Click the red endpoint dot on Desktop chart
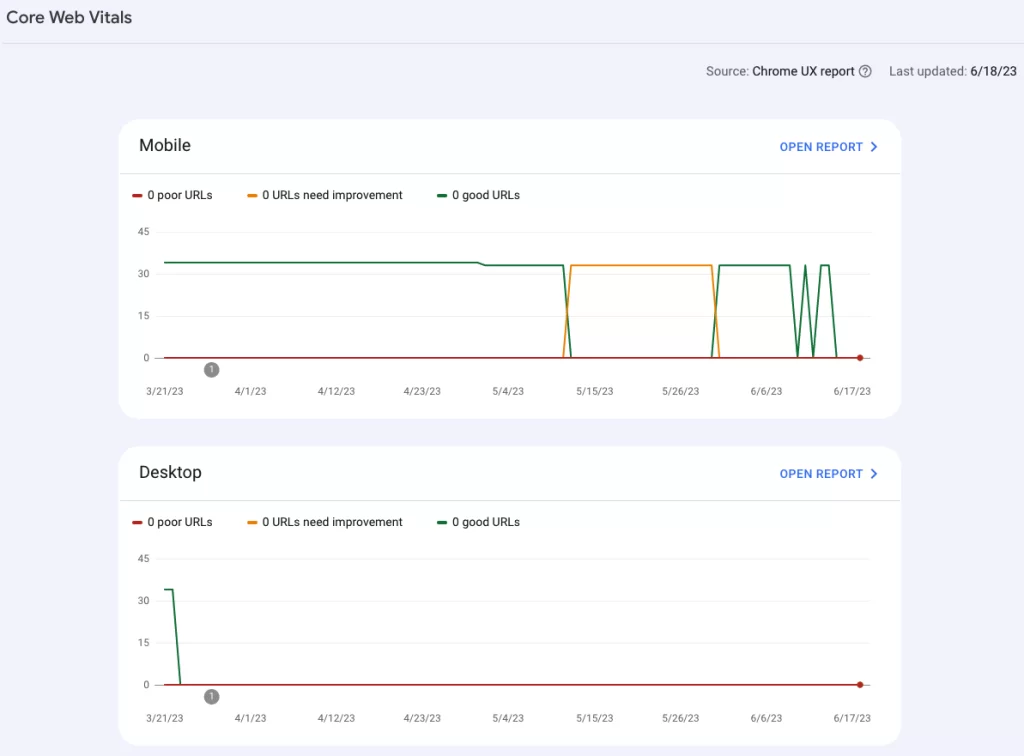The image size is (1024, 756). coord(860,685)
